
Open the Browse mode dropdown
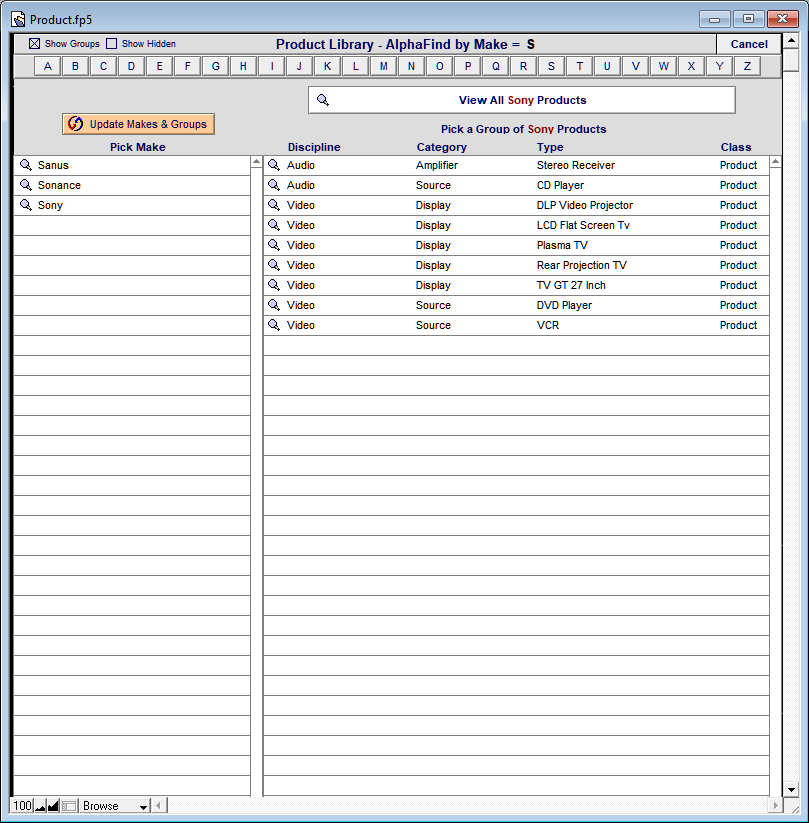click(x=114, y=806)
